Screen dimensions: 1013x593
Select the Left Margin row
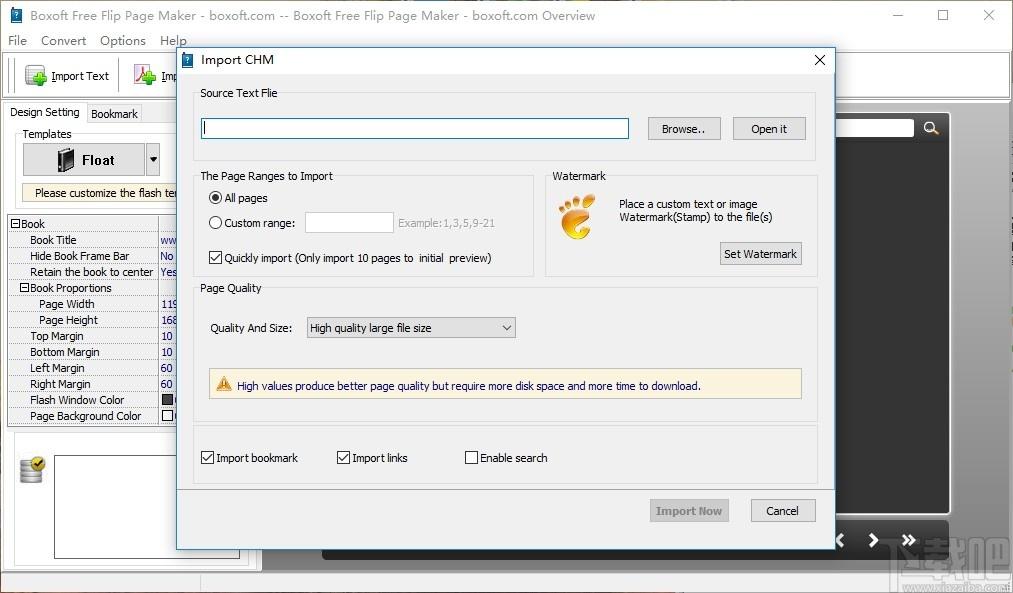92,368
